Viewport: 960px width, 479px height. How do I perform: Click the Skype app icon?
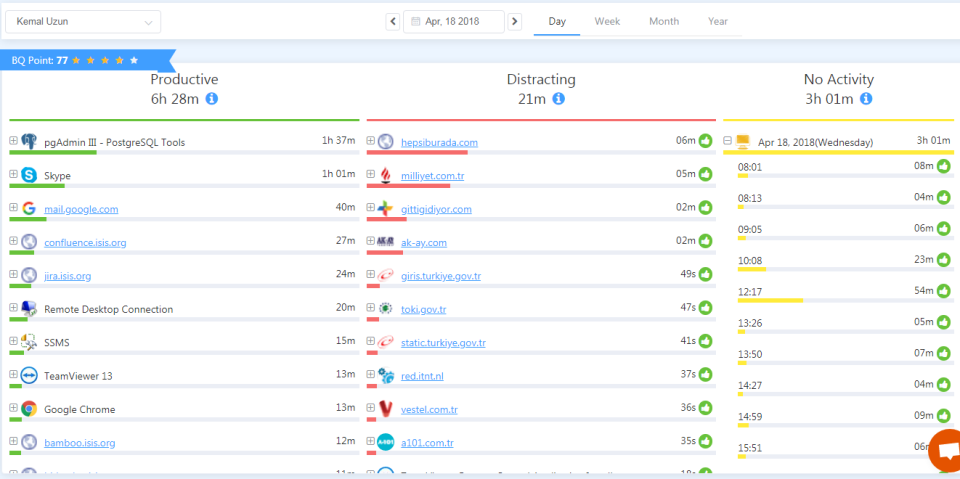tap(29, 175)
